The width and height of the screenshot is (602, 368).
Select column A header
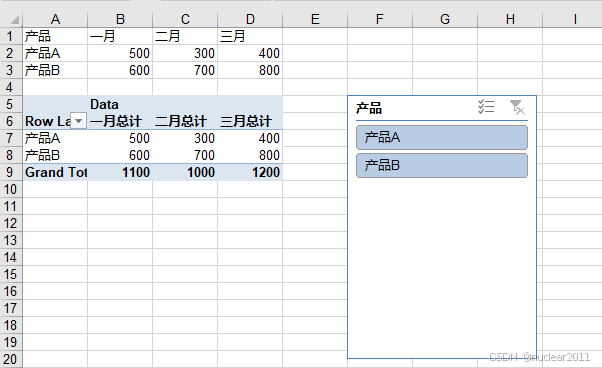coord(55,19)
